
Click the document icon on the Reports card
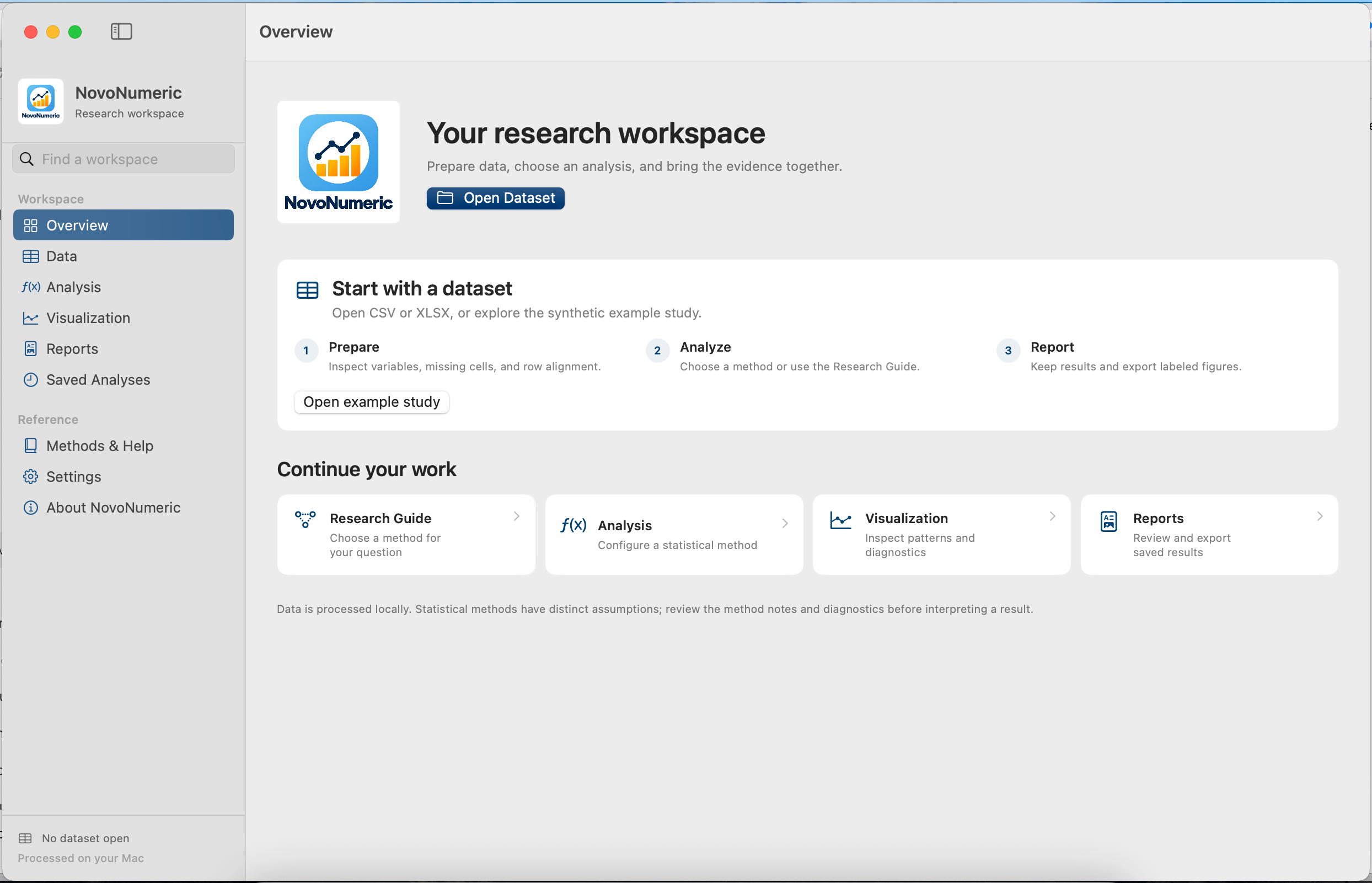(1109, 522)
